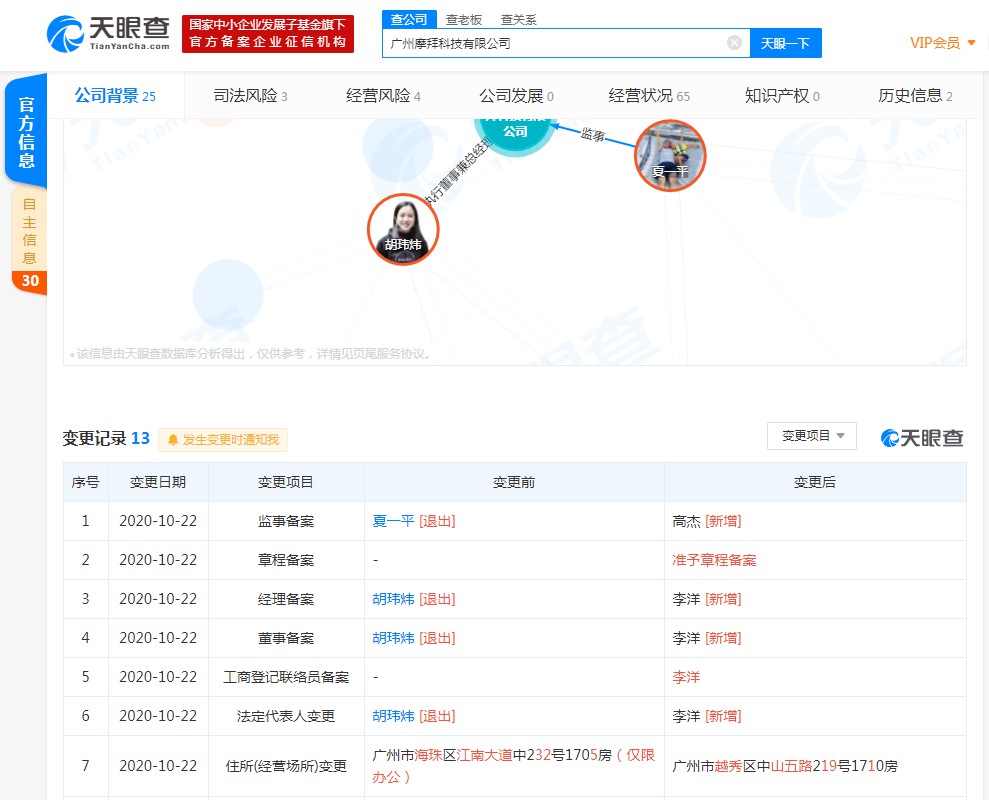Click 夏一平's avatar in the graph

tap(670, 156)
